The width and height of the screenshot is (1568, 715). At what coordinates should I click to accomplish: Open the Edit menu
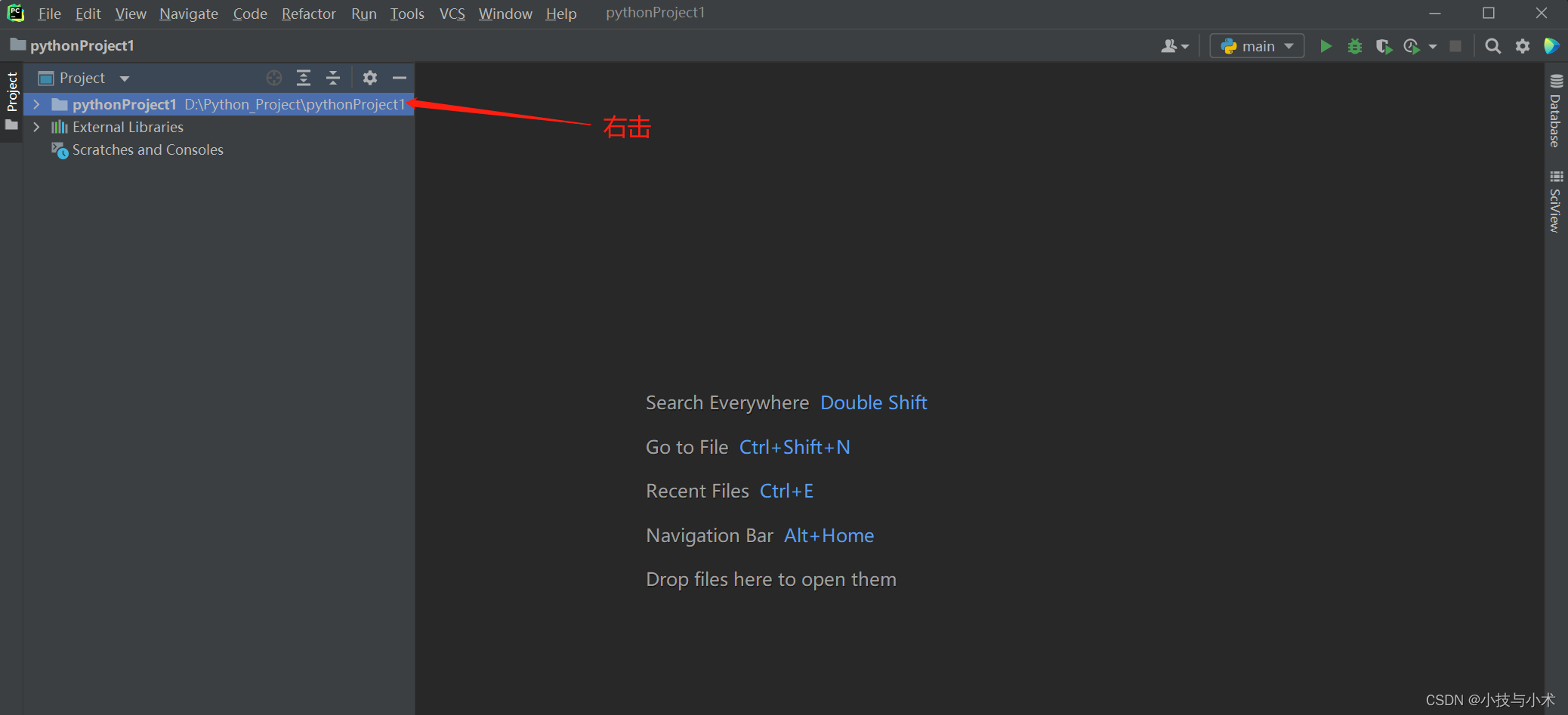(88, 14)
